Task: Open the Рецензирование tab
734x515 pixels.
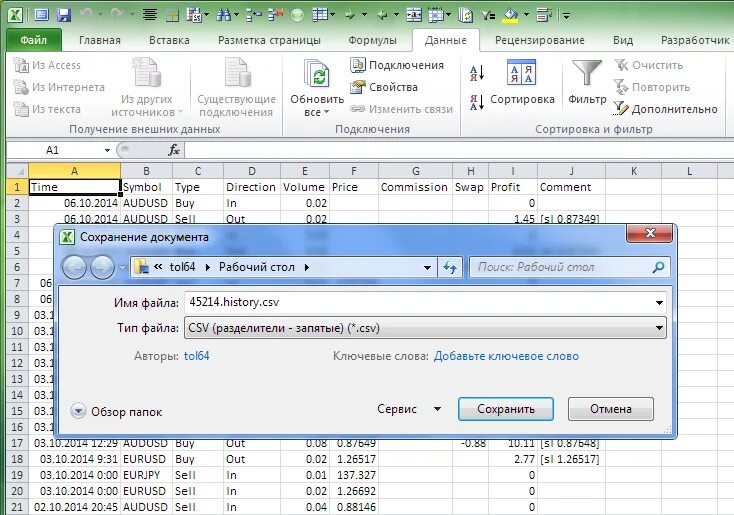Action: pos(540,40)
